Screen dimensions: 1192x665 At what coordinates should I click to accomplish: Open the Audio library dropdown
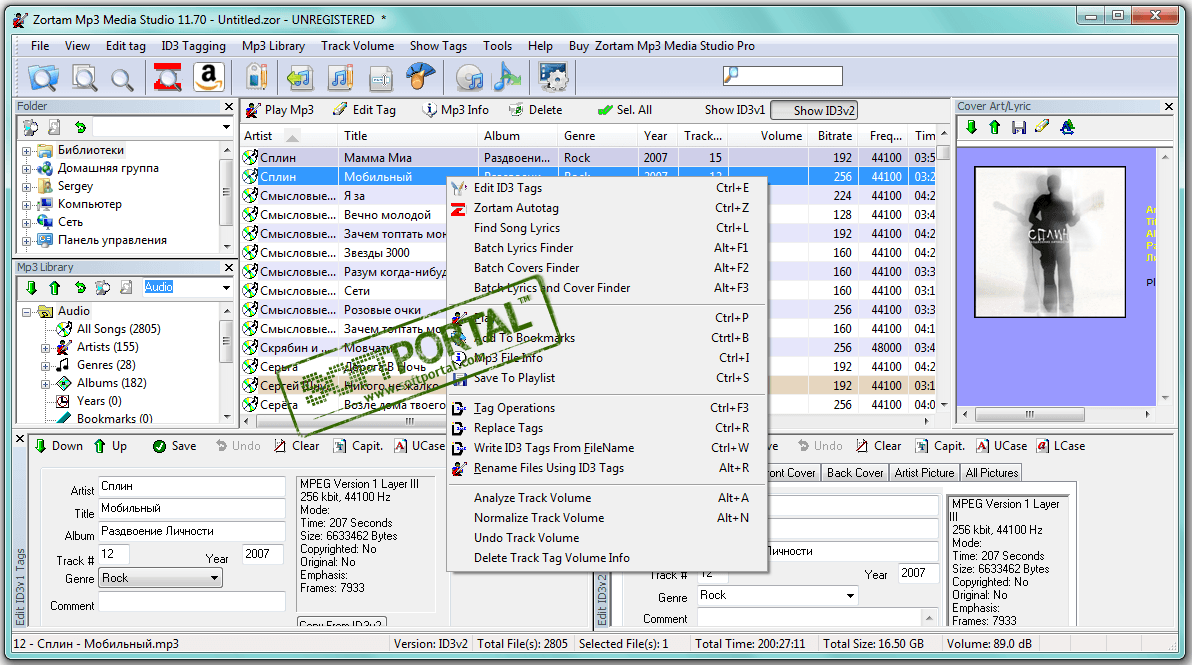click(226, 287)
